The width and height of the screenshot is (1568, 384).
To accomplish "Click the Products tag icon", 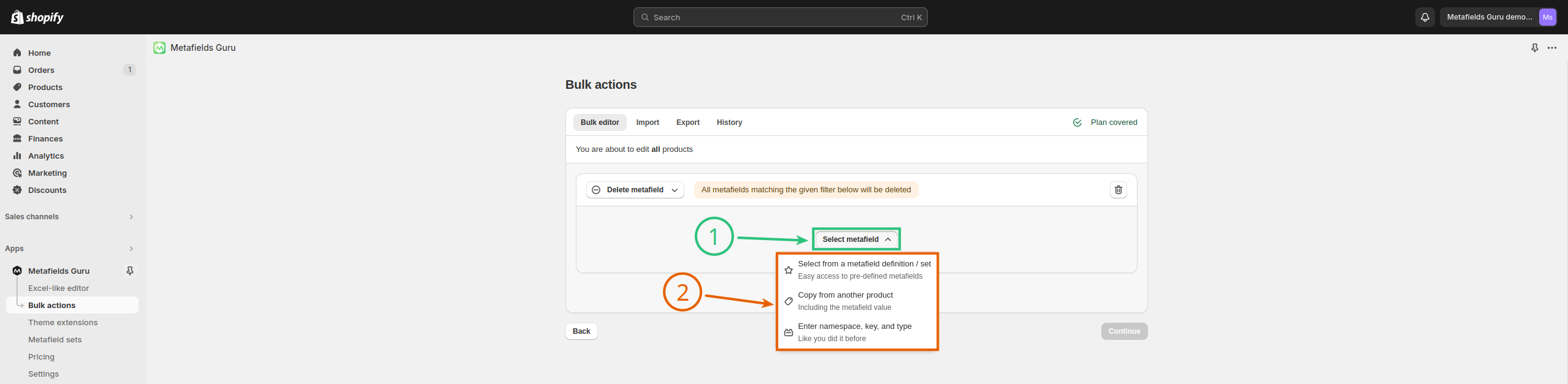I will [17, 87].
